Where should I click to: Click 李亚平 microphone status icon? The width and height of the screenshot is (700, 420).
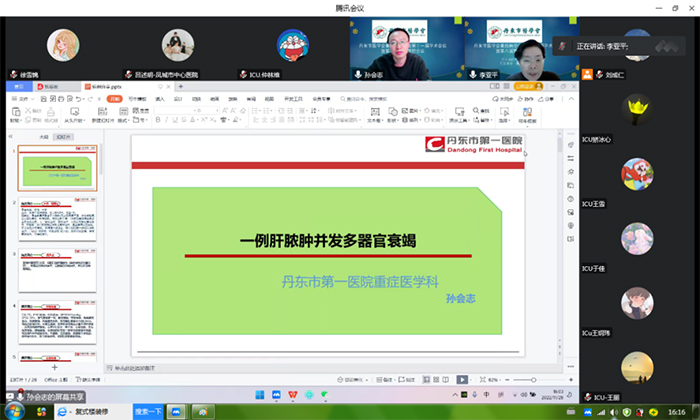(x=470, y=74)
